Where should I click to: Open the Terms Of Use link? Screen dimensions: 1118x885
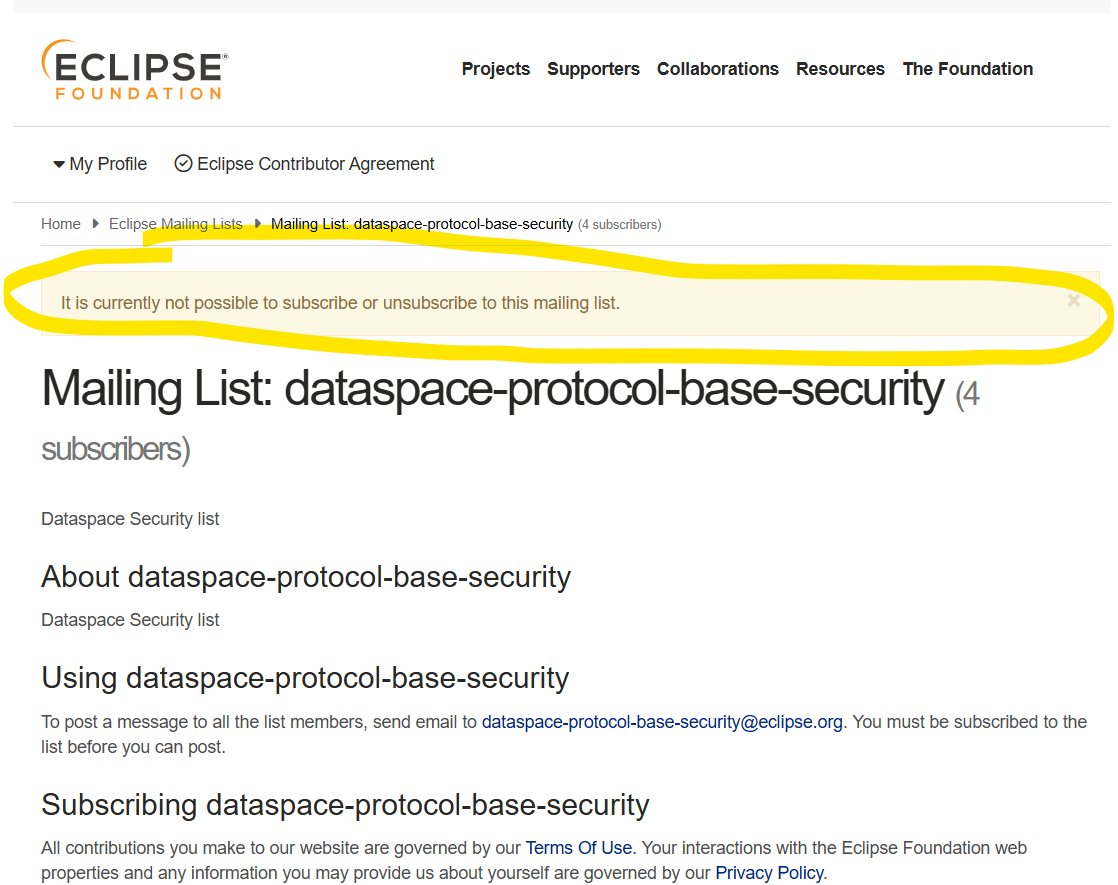tap(578, 848)
